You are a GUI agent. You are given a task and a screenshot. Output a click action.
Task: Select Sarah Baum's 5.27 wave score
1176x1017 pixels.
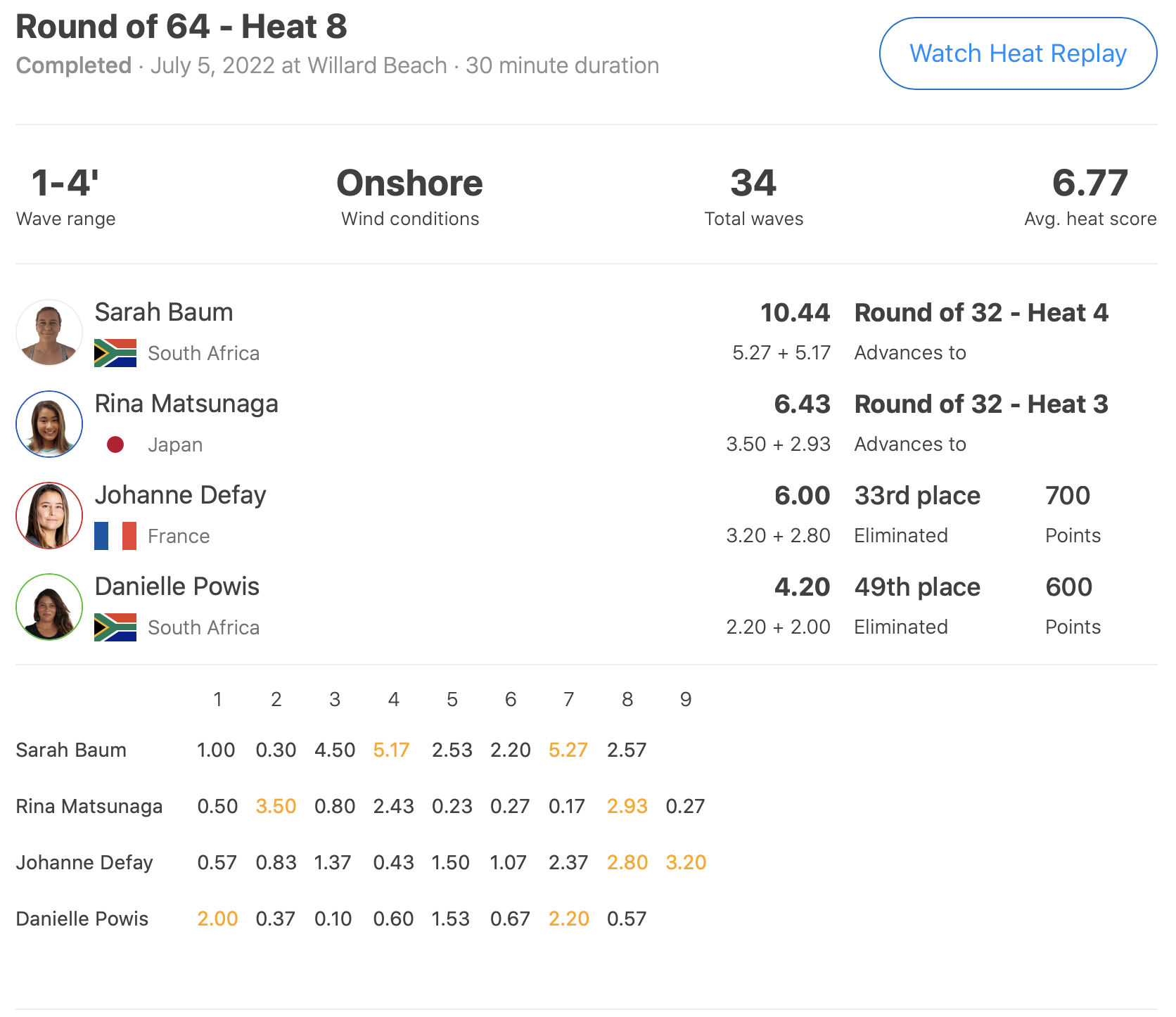click(x=568, y=750)
